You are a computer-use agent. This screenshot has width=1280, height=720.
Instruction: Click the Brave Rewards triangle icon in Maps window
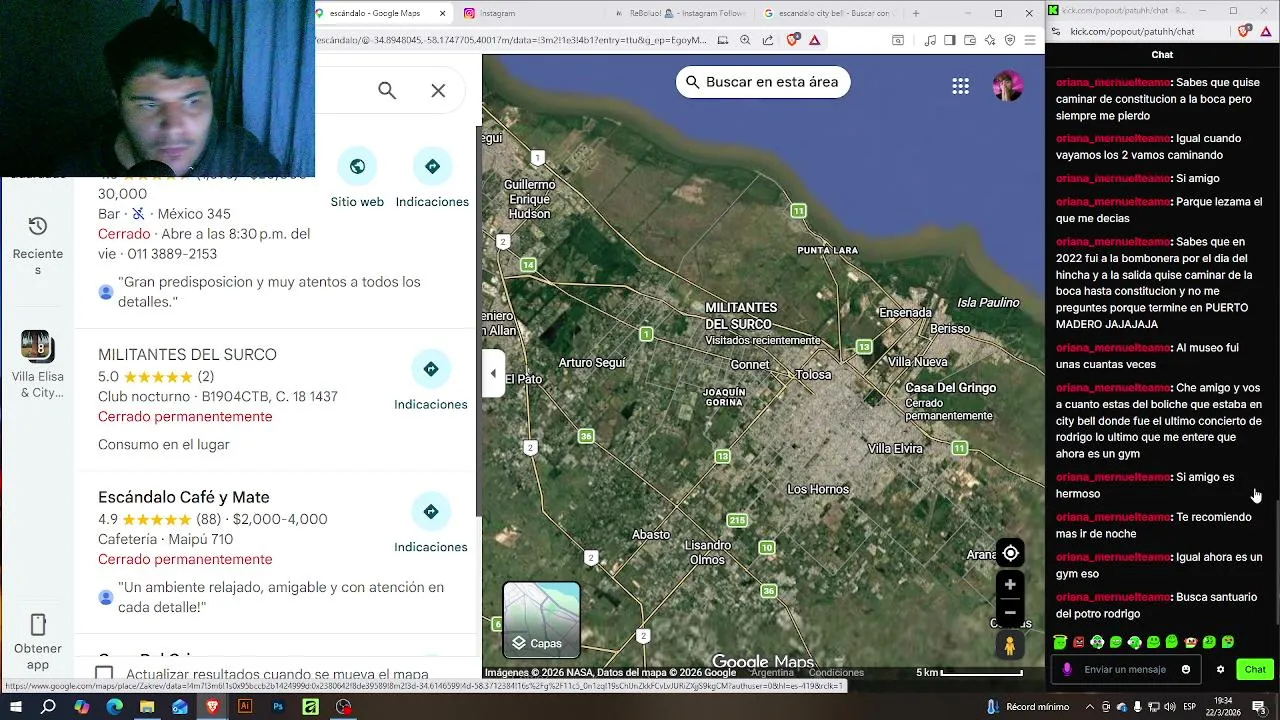click(815, 40)
